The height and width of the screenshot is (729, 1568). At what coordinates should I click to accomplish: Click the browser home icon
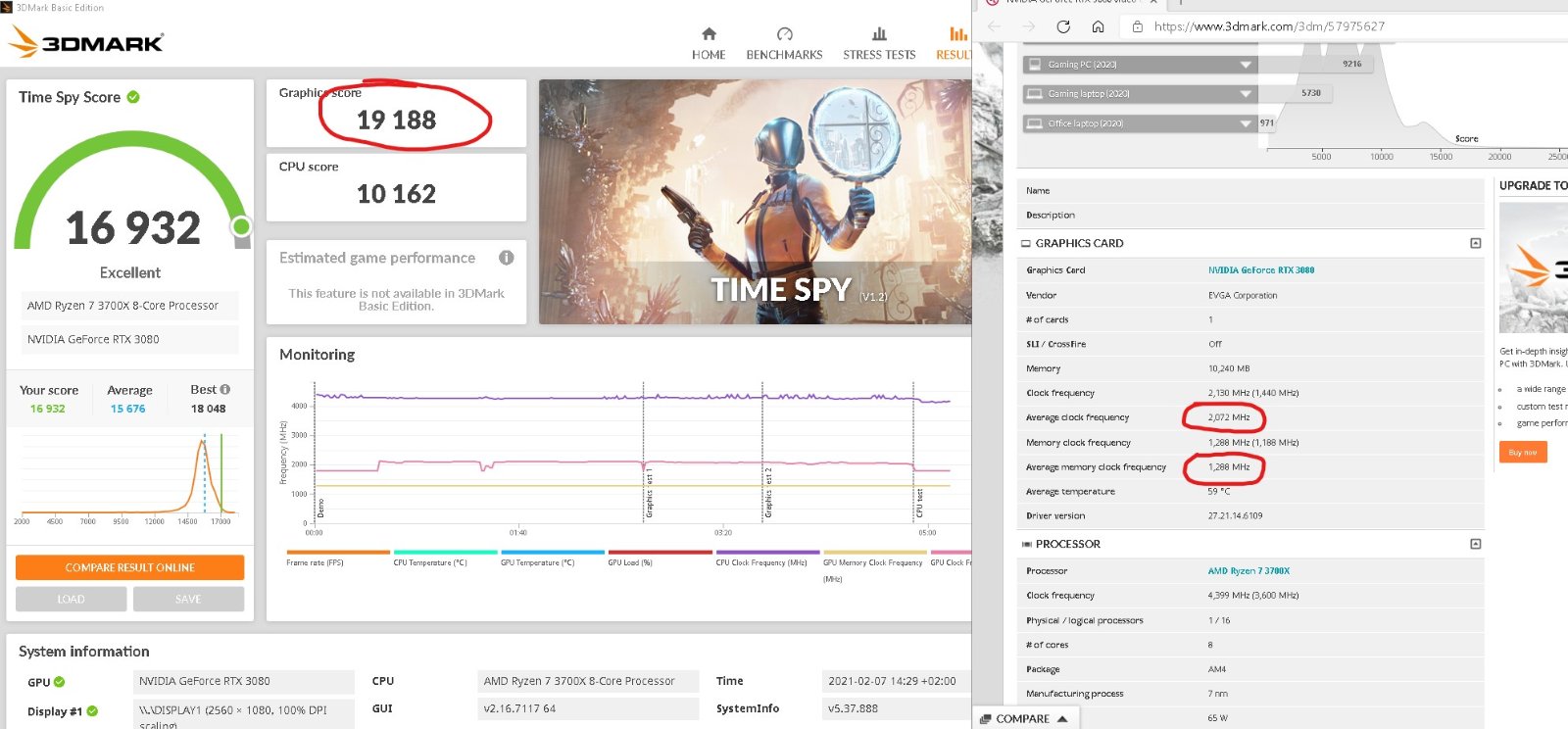point(1098,26)
